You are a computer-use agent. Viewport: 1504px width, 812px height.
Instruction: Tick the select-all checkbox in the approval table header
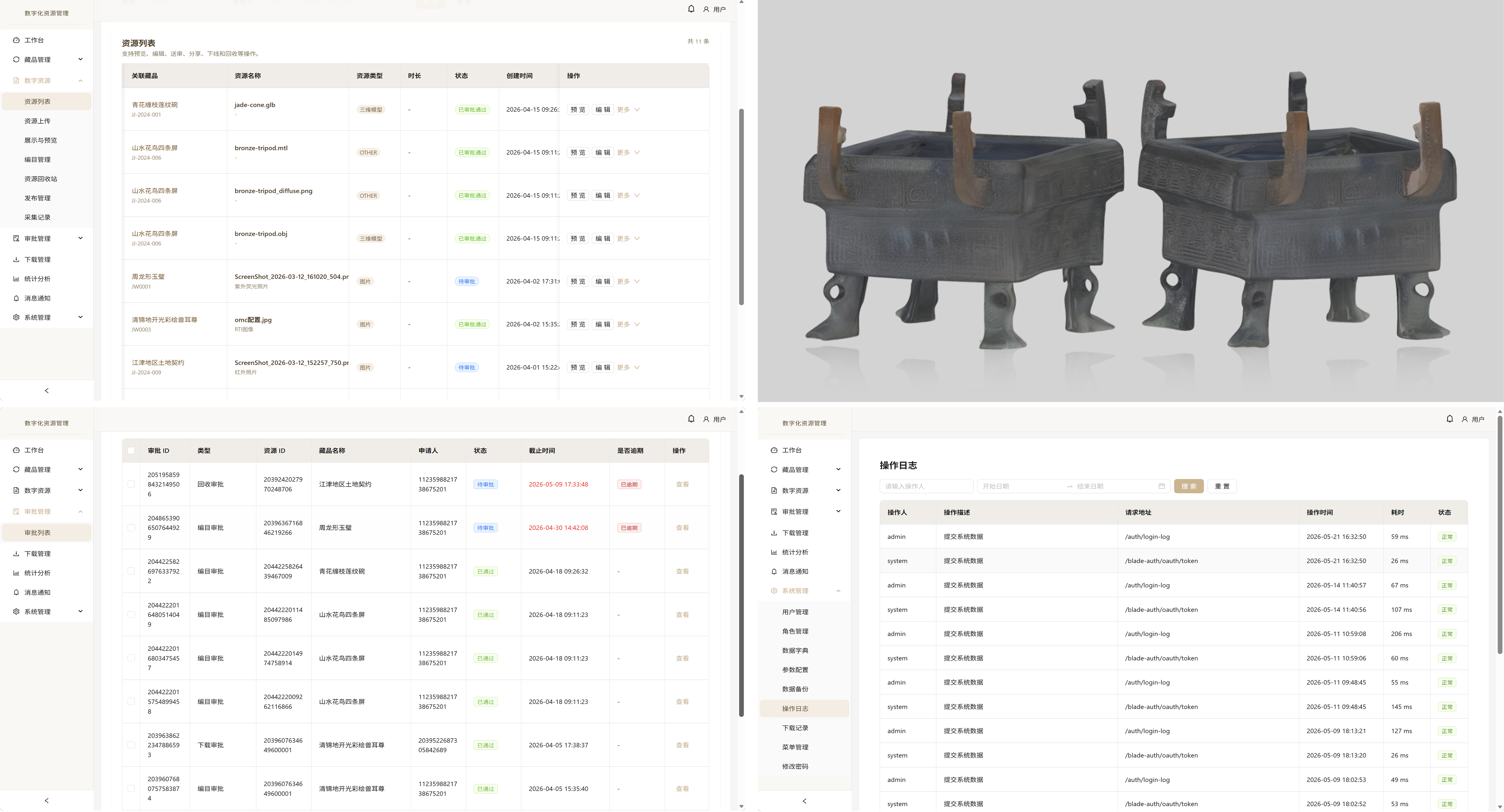131,451
